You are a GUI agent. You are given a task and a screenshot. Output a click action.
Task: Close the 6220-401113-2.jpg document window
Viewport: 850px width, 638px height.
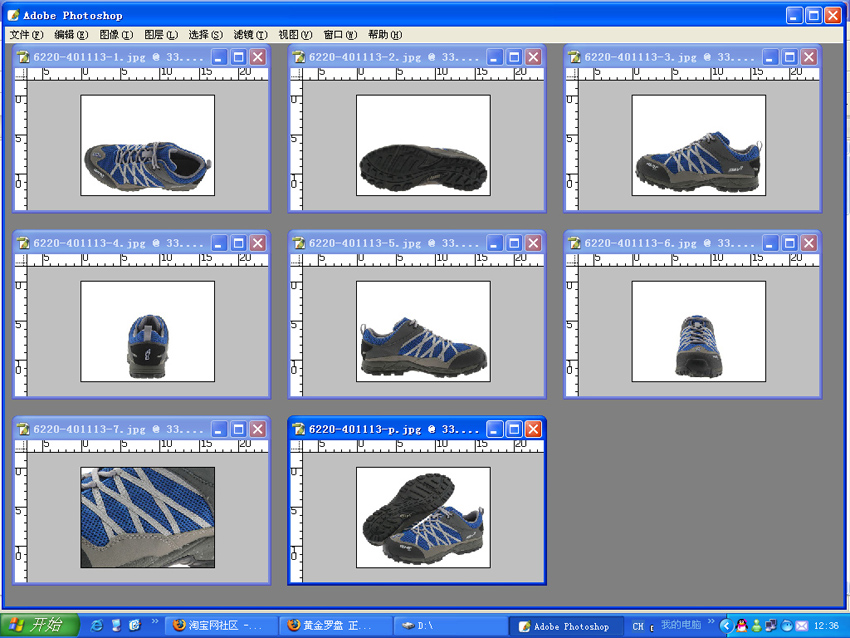click(x=533, y=57)
